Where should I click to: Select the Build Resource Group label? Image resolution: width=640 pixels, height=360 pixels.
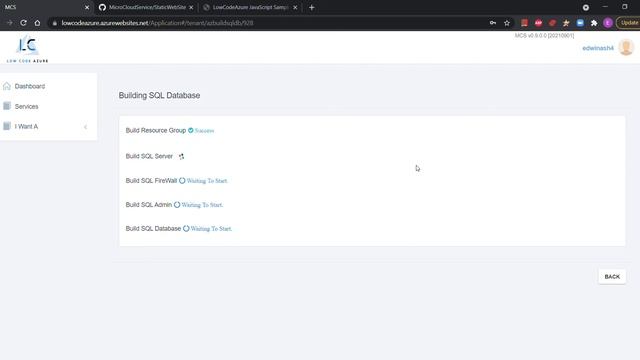[156, 130]
